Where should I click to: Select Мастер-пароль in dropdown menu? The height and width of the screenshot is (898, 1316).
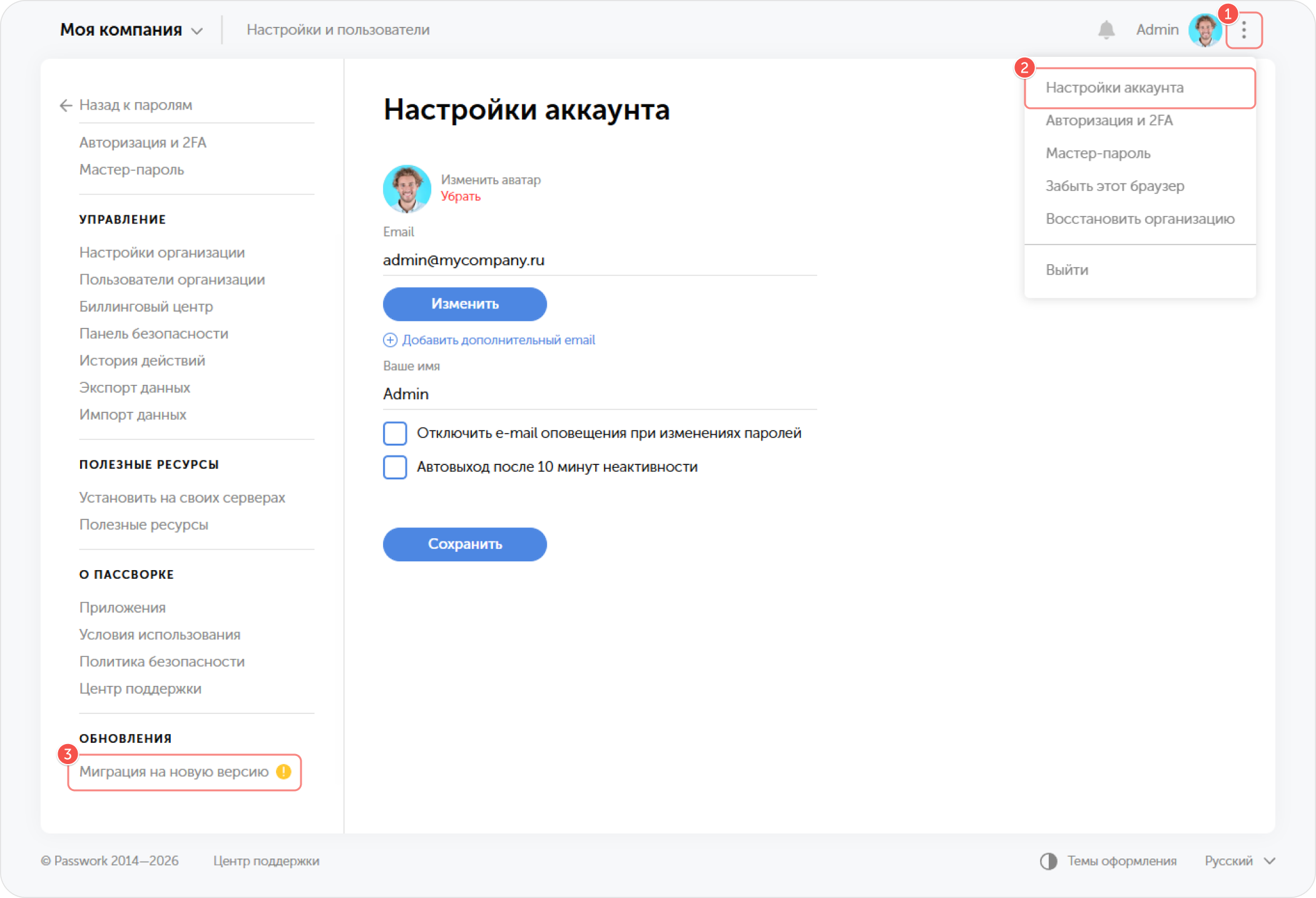point(1098,153)
